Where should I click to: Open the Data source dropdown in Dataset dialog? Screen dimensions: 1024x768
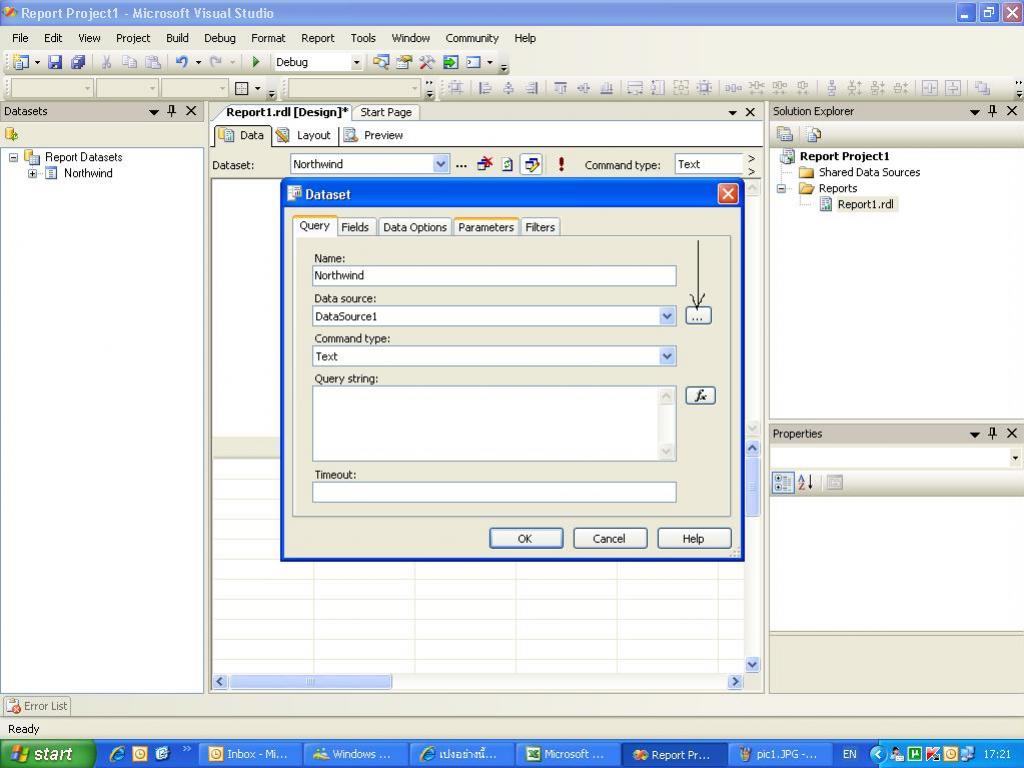click(667, 316)
